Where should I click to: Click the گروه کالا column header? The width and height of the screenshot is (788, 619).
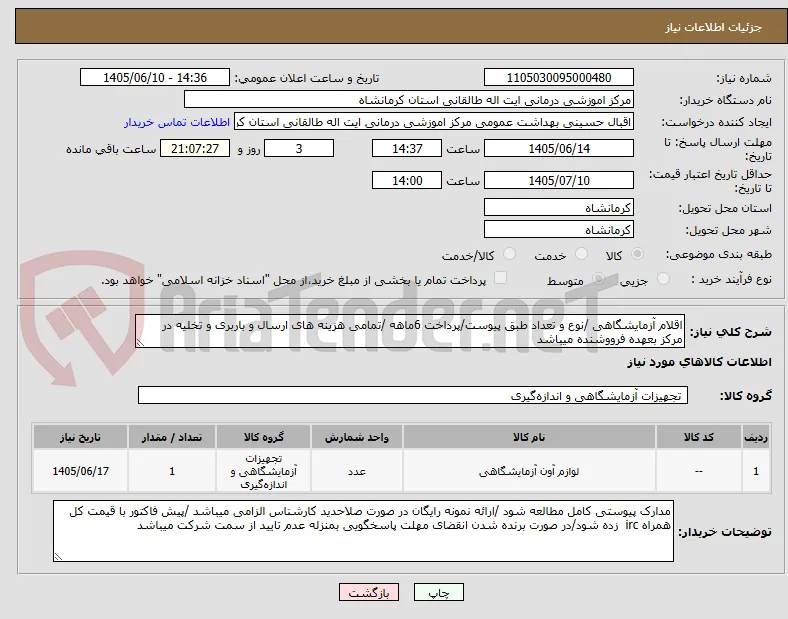tap(263, 437)
